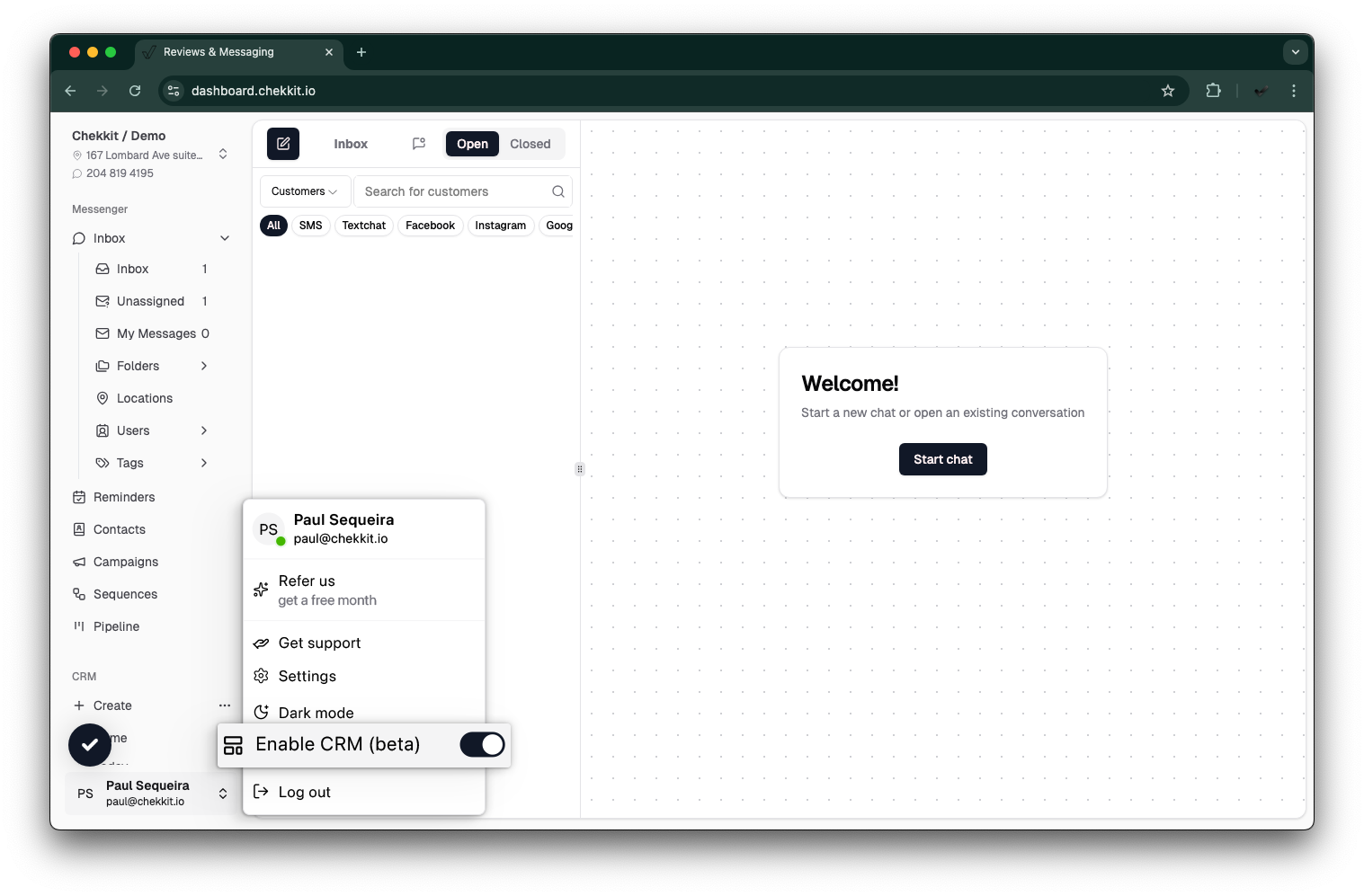Click the PS avatar in the popup menu
The width and height of the screenshot is (1364, 896).
[x=268, y=529]
